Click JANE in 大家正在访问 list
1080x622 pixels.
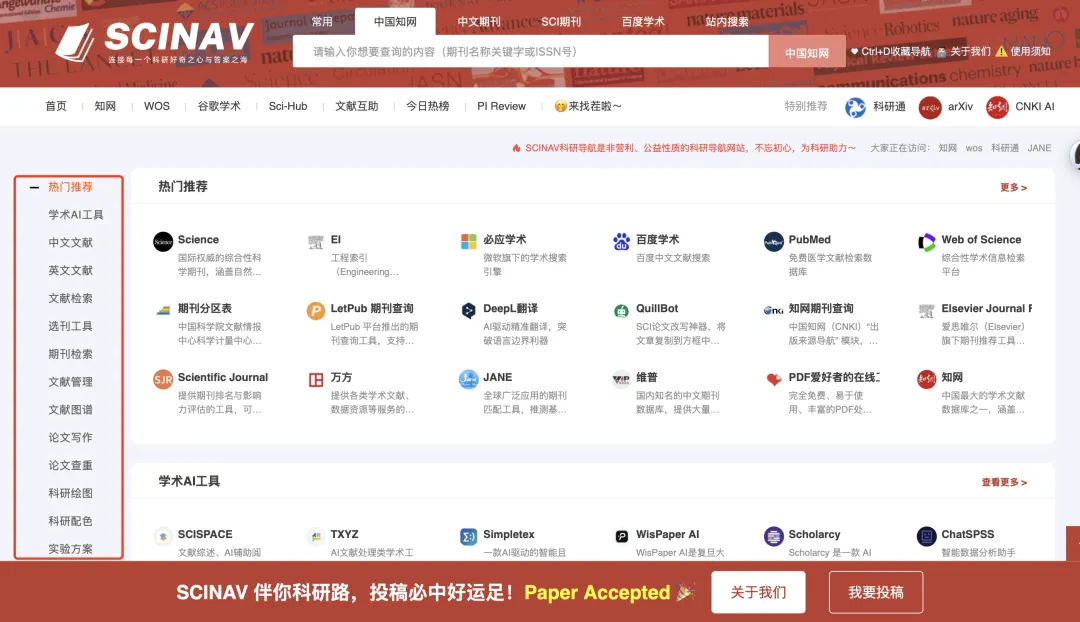1039,148
